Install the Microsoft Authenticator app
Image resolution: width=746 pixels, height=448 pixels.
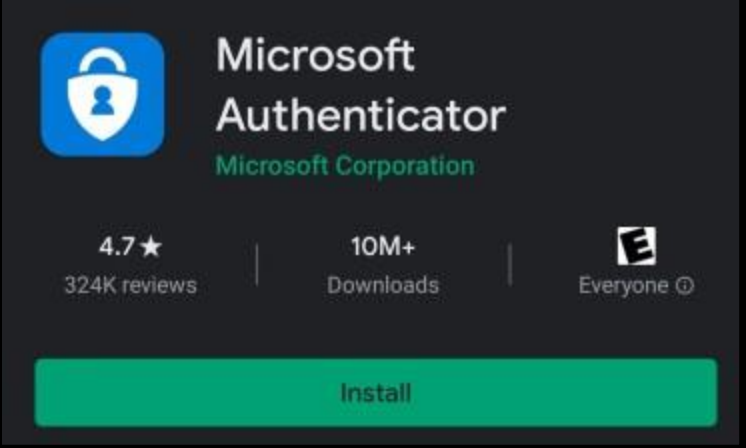tap(375, 392)
